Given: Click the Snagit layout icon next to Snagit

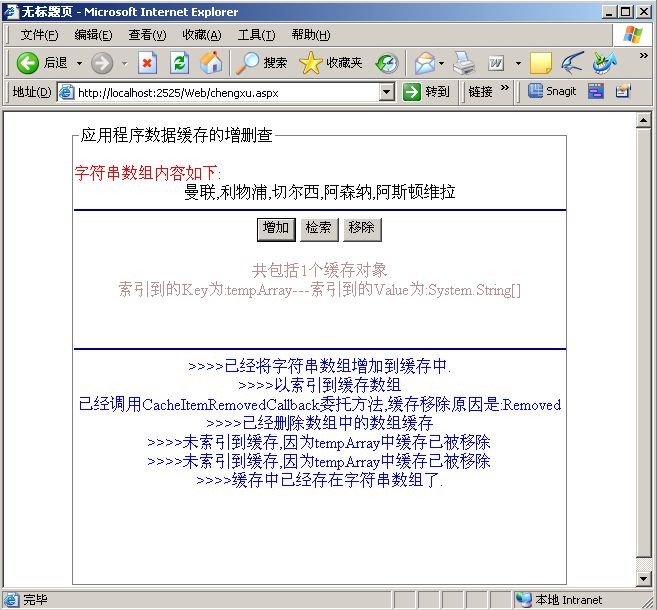Looking at the screenshot, I should tap(595, 91).
